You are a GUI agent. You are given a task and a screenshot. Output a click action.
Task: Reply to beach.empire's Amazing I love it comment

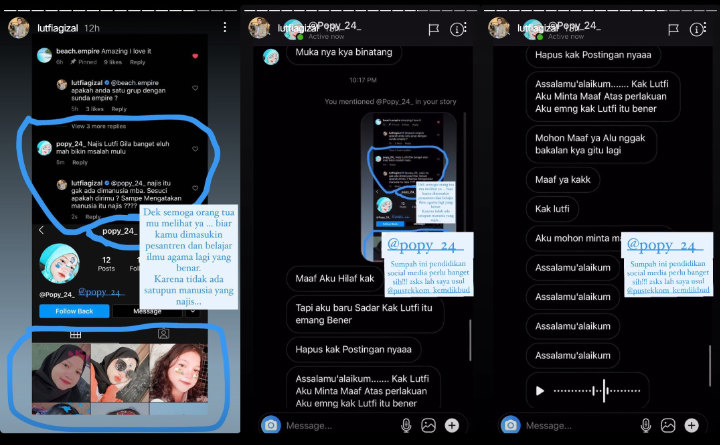[137, 62]
